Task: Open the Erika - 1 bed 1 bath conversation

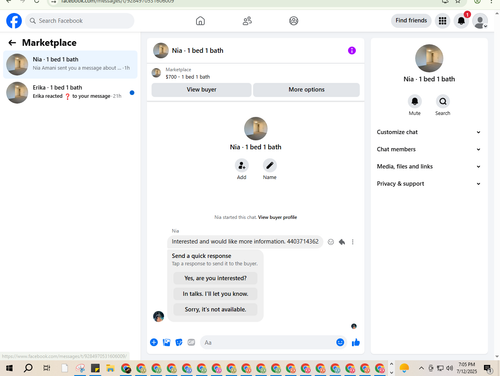Action: click(70, 92)
